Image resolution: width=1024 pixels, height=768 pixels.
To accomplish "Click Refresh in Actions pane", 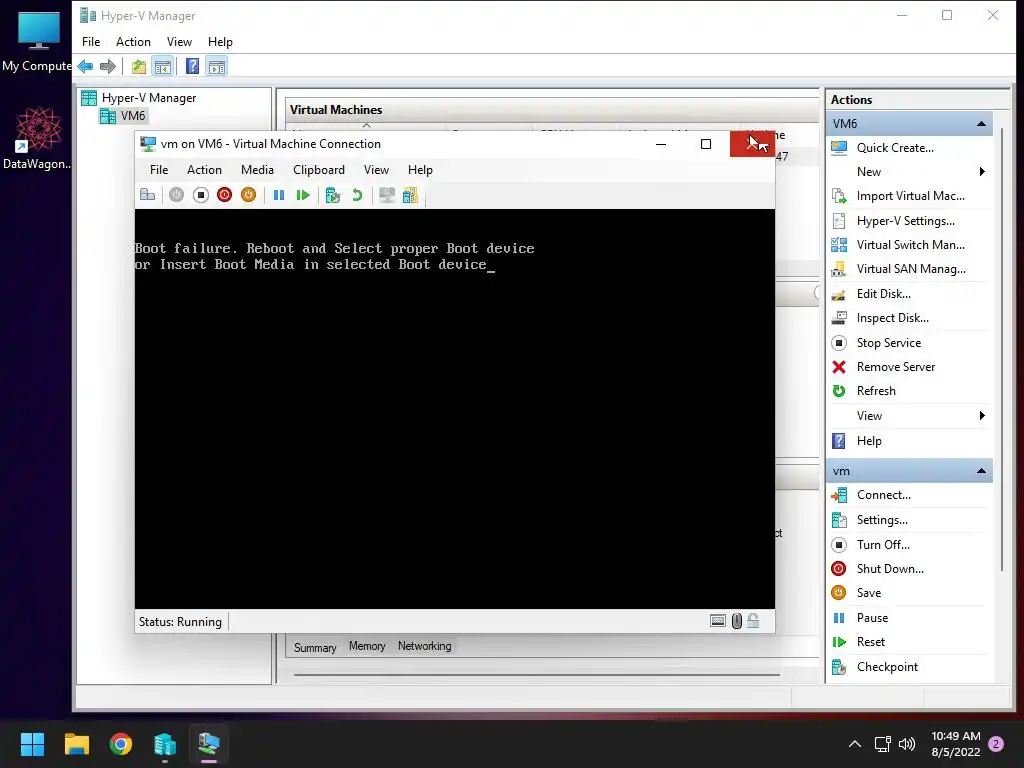I will pyautogui.click(x=876, y=391).
